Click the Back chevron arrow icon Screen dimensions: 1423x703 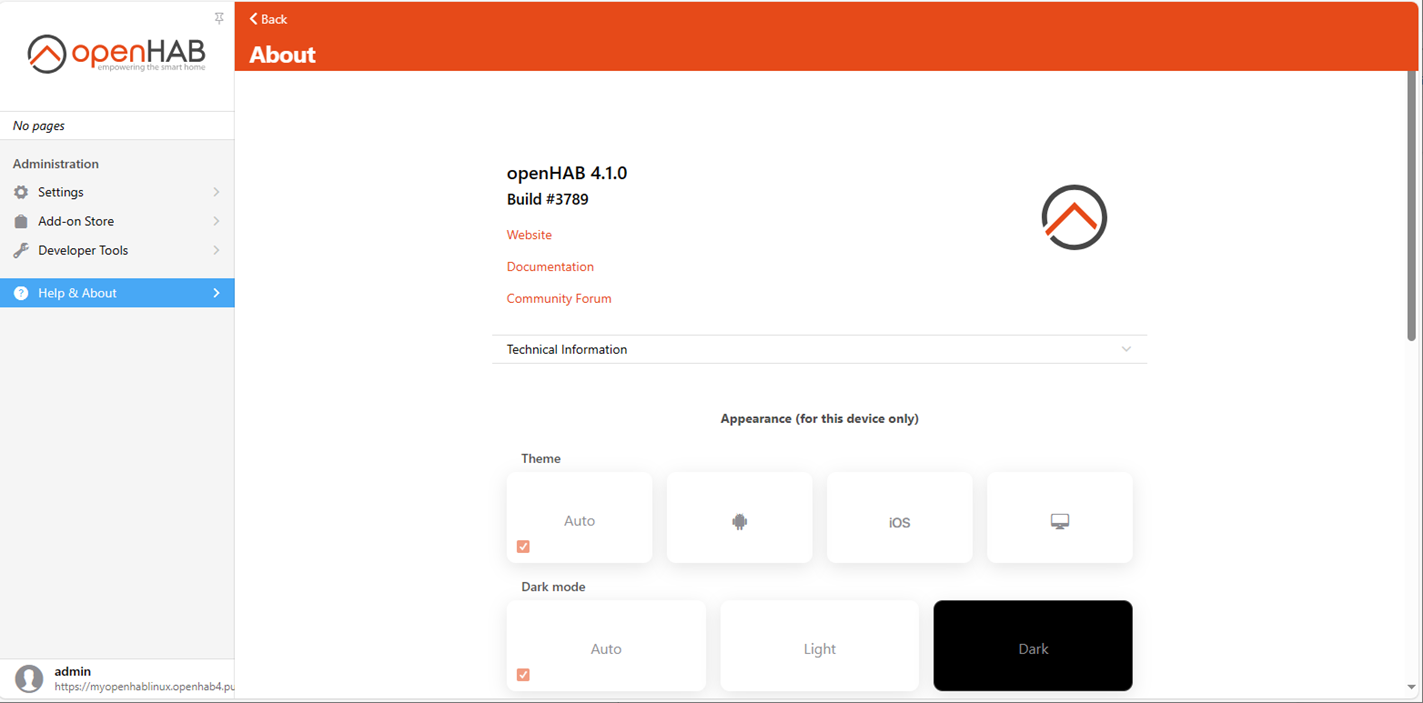click(x=254, y=19)
